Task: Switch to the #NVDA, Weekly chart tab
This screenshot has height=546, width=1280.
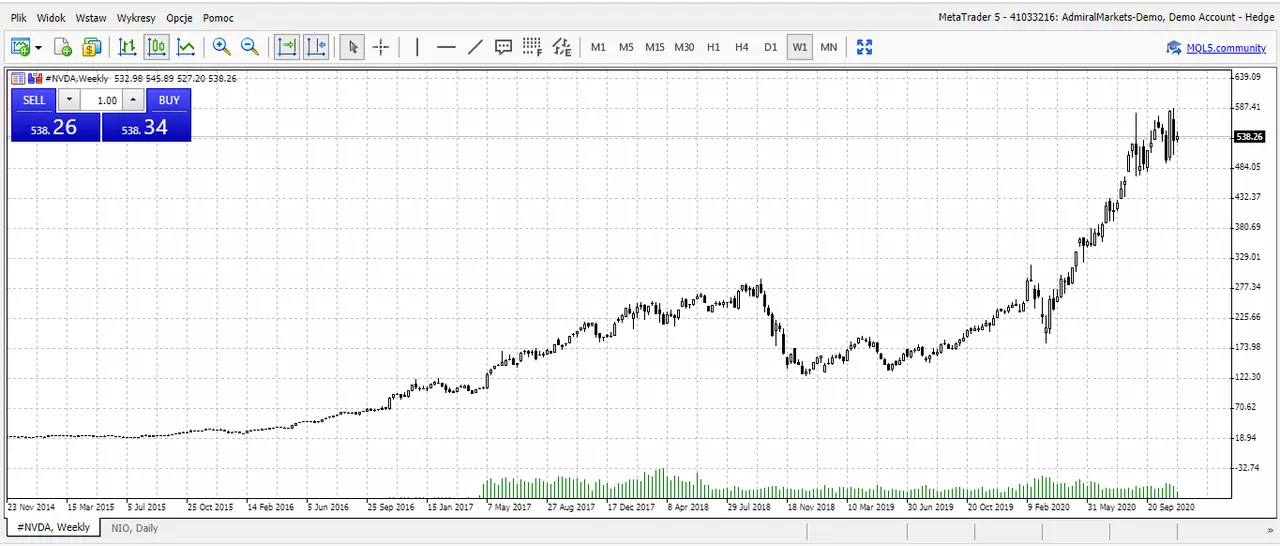Action: (53, 527)
